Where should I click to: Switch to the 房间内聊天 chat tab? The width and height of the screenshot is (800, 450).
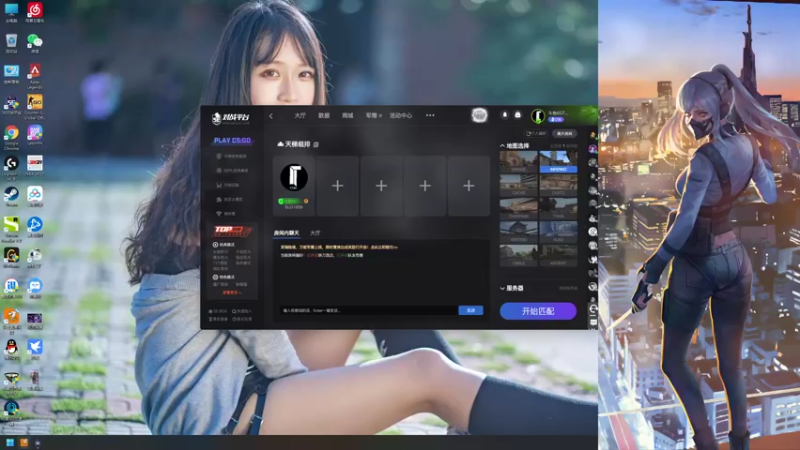pos(287,233)
